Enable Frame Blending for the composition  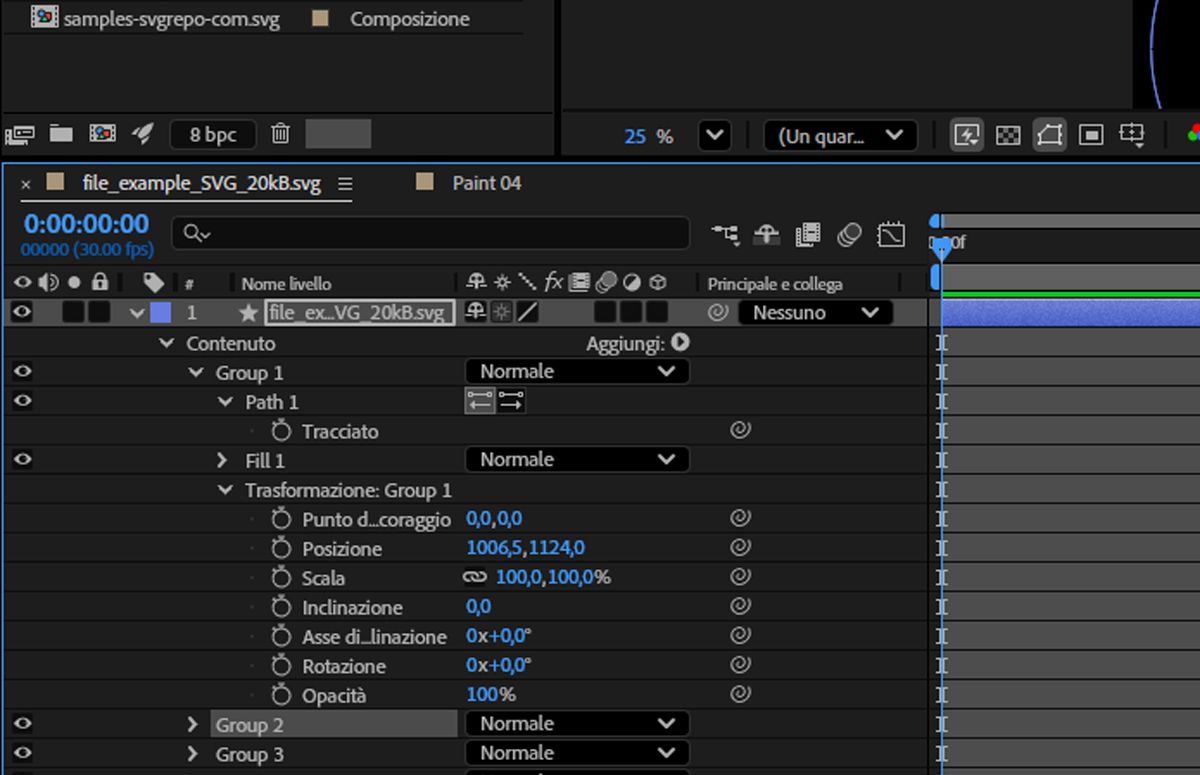tap(808, 235)
